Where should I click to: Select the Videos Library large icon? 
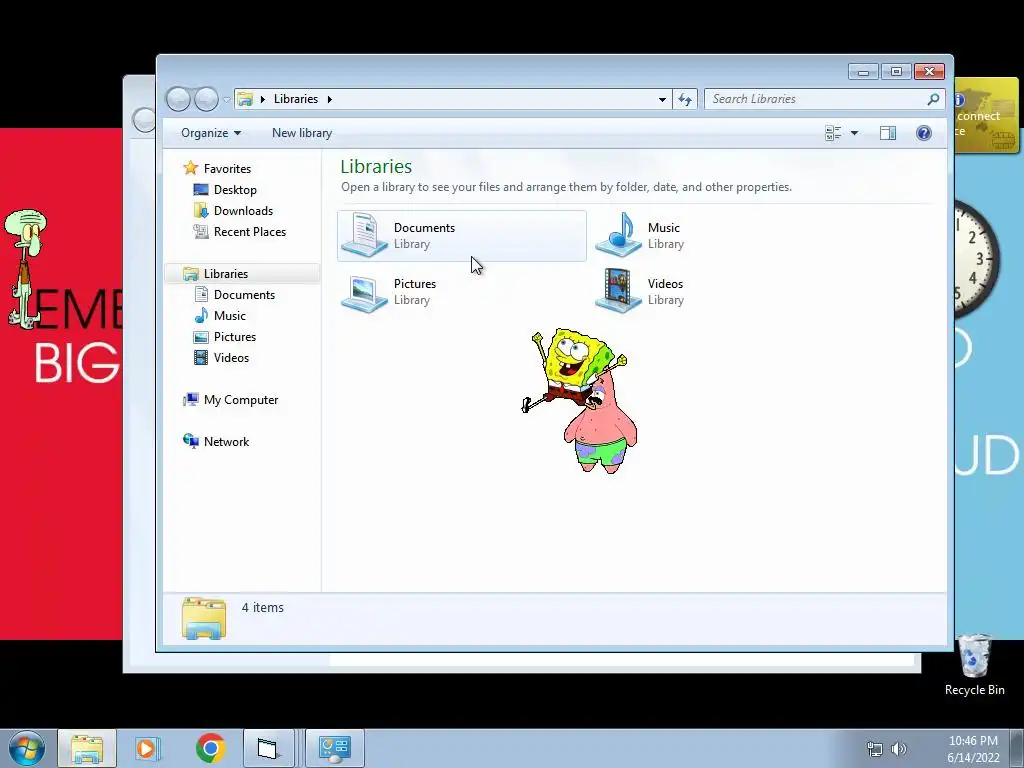pos(618,291)
